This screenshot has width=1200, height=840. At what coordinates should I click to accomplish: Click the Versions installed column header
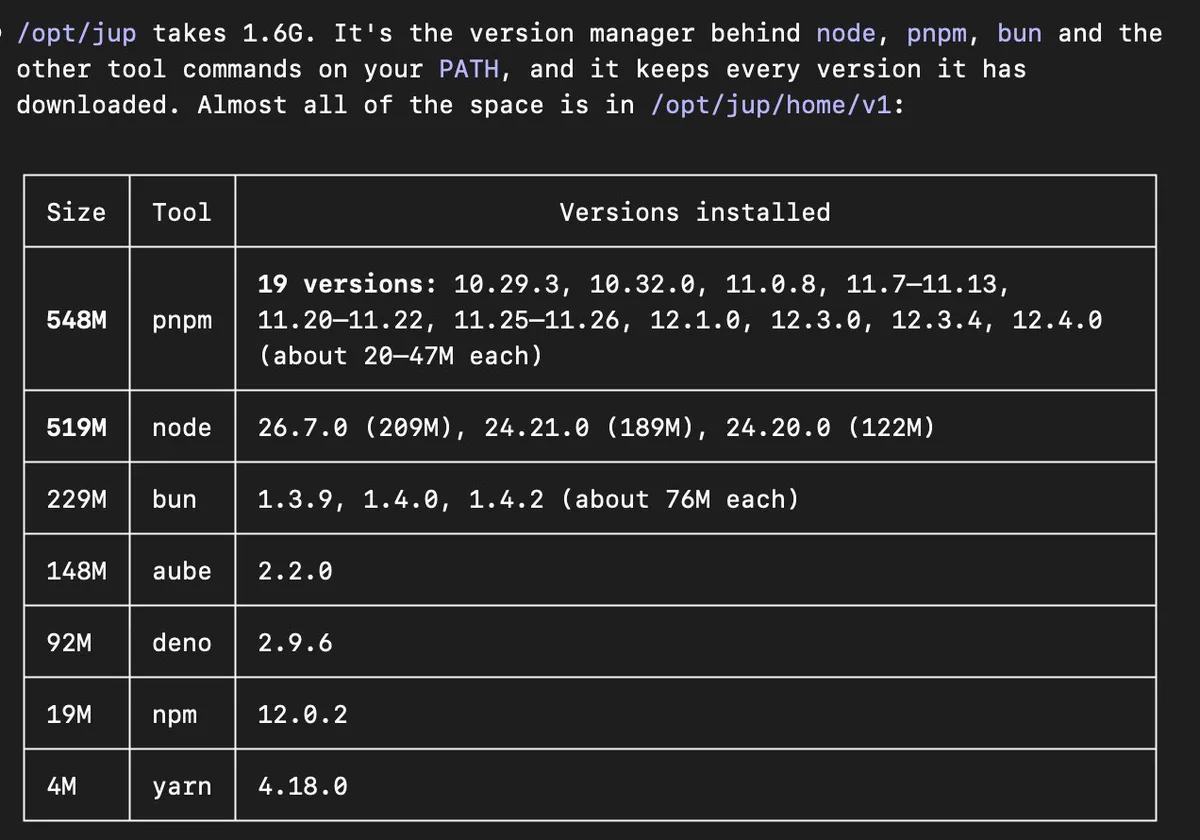pyautogui.click(x=695, y=212)
